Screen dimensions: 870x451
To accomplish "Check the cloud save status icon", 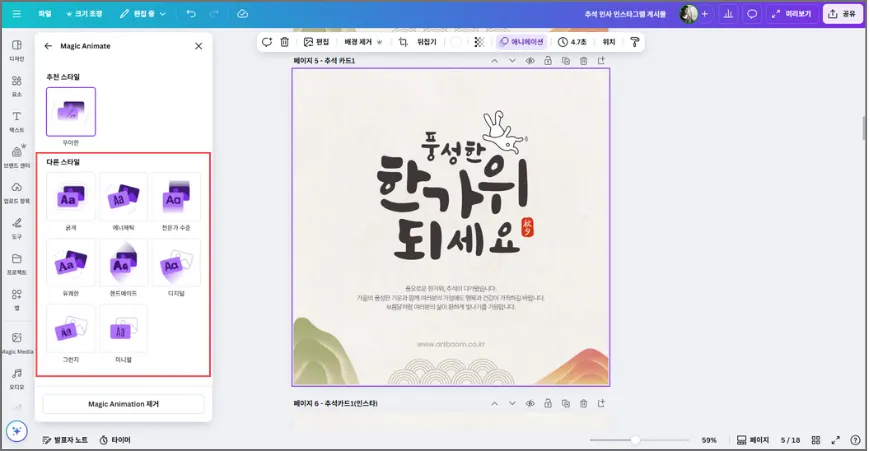I will click(x=242, y=14).
